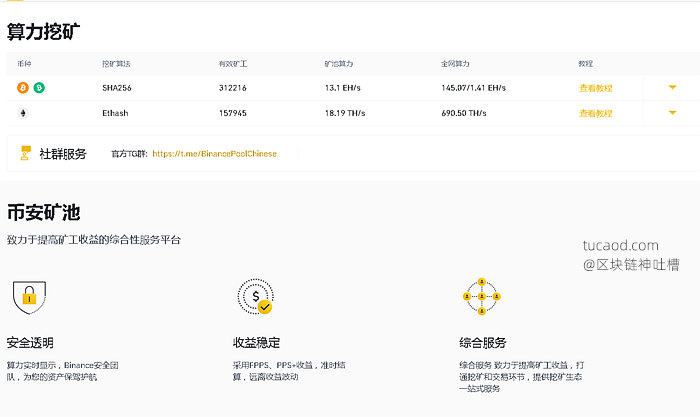
Task: Click the 币安矿池 section heading
Action: coord(43,212)
